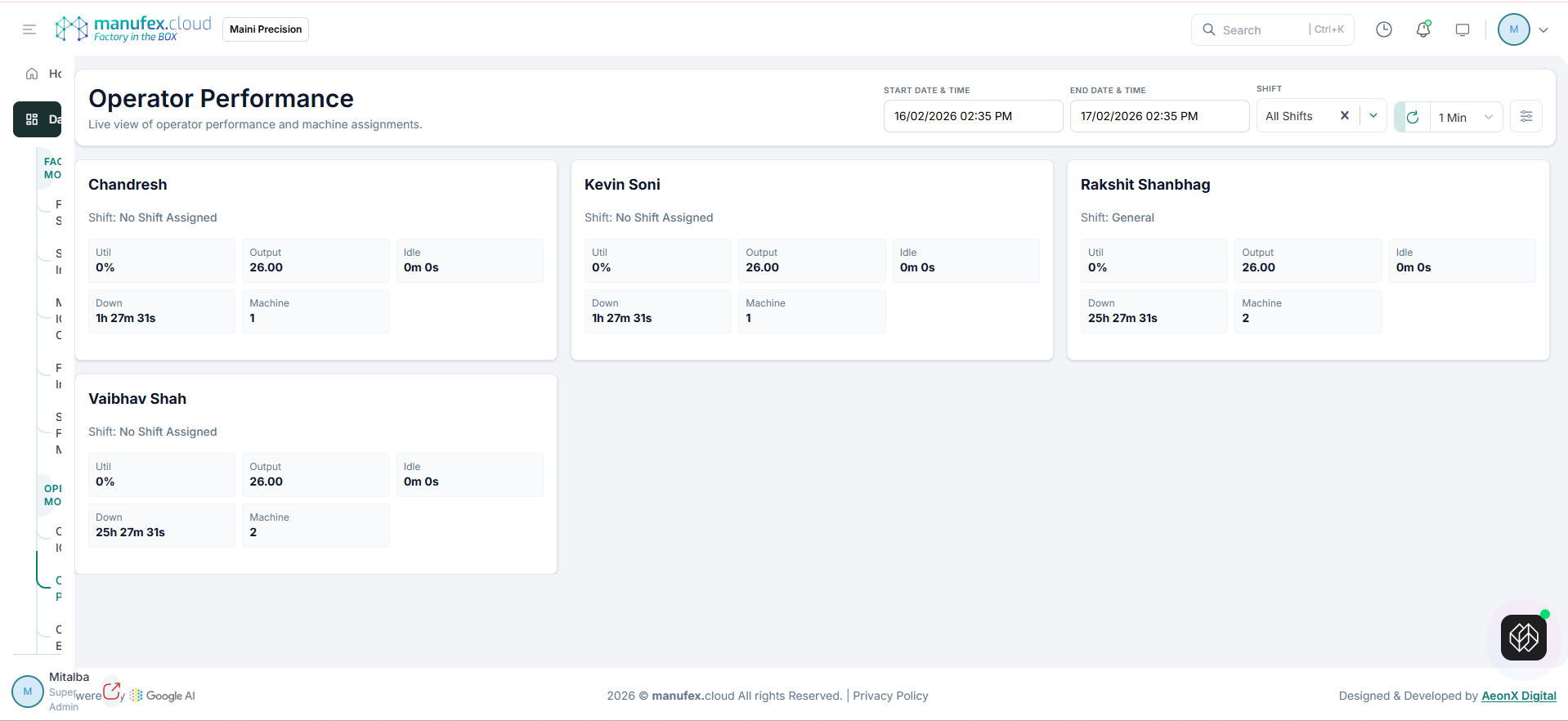Select the Dashboard sidebar menu item
Screen dimensions: 1568x721
[38, 119]
